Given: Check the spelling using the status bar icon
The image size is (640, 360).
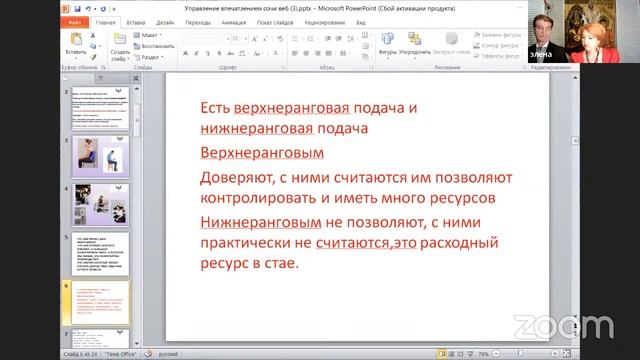Looking at the screenshot, I should click(x=148, y=354).
